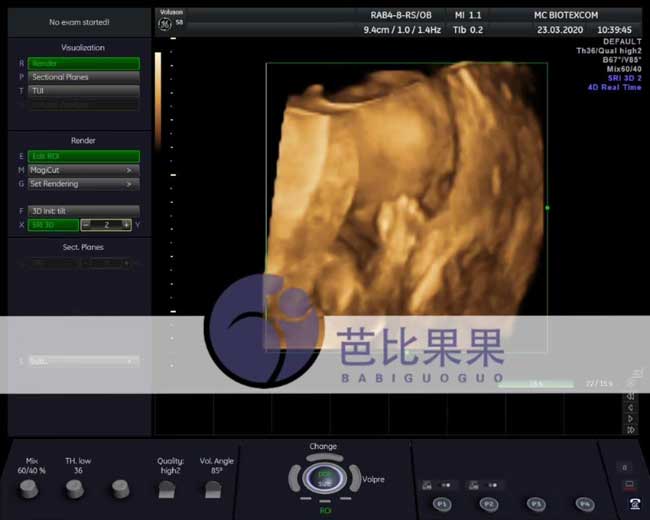The image size is (650, 520).
Task: Click the 3D Init: tilt button
Action: [x=83, y=211]
